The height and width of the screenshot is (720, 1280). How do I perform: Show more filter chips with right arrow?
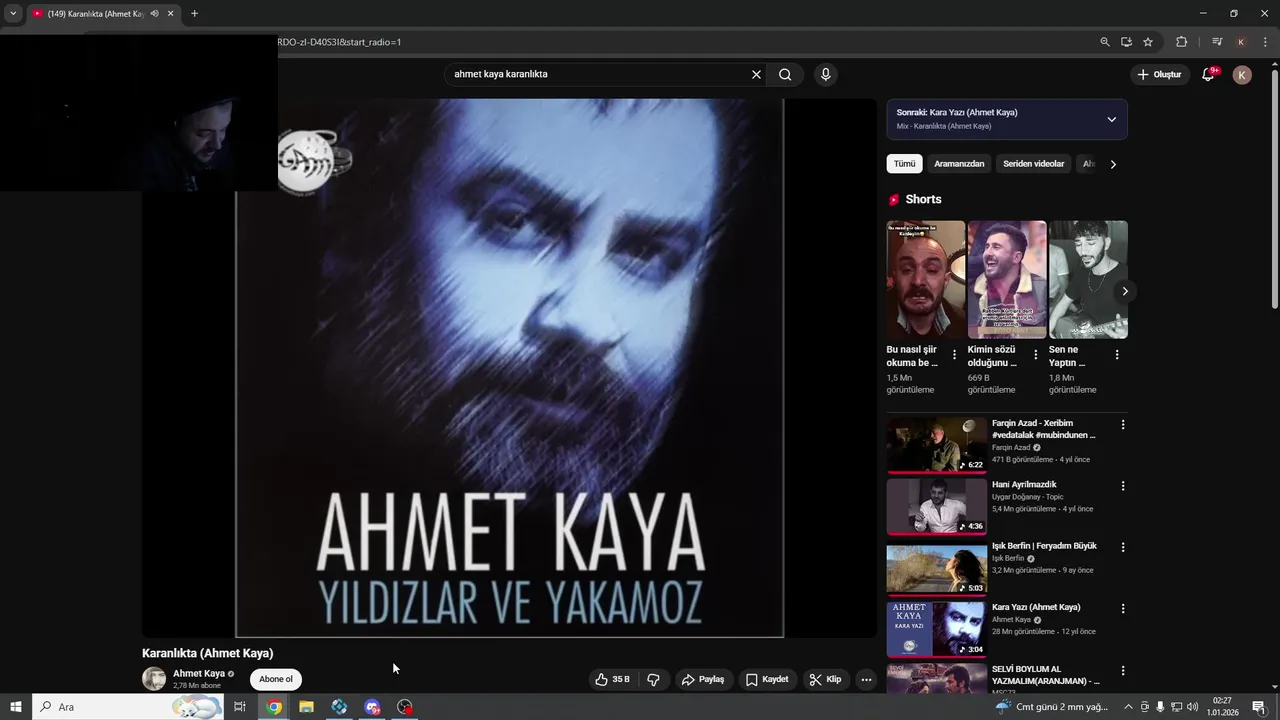point(1113,164)
